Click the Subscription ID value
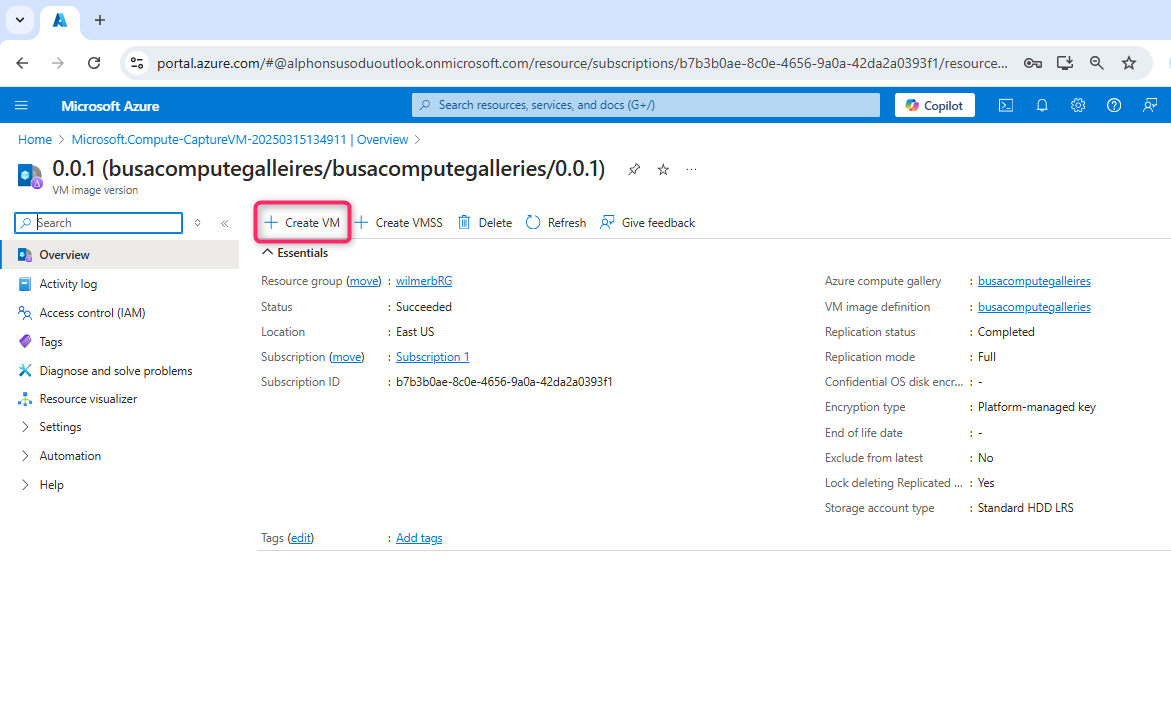 coord(504,382)
